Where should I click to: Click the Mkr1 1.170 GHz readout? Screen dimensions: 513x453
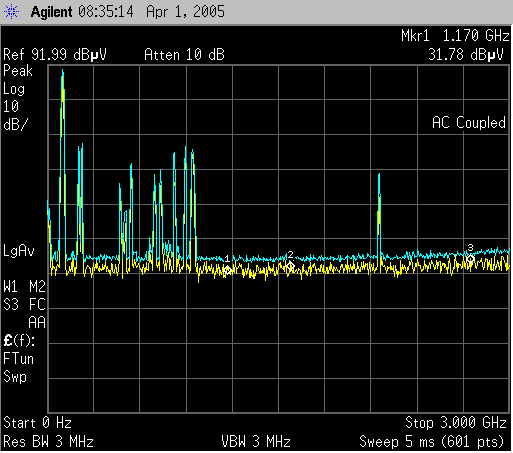click(455, 35)
